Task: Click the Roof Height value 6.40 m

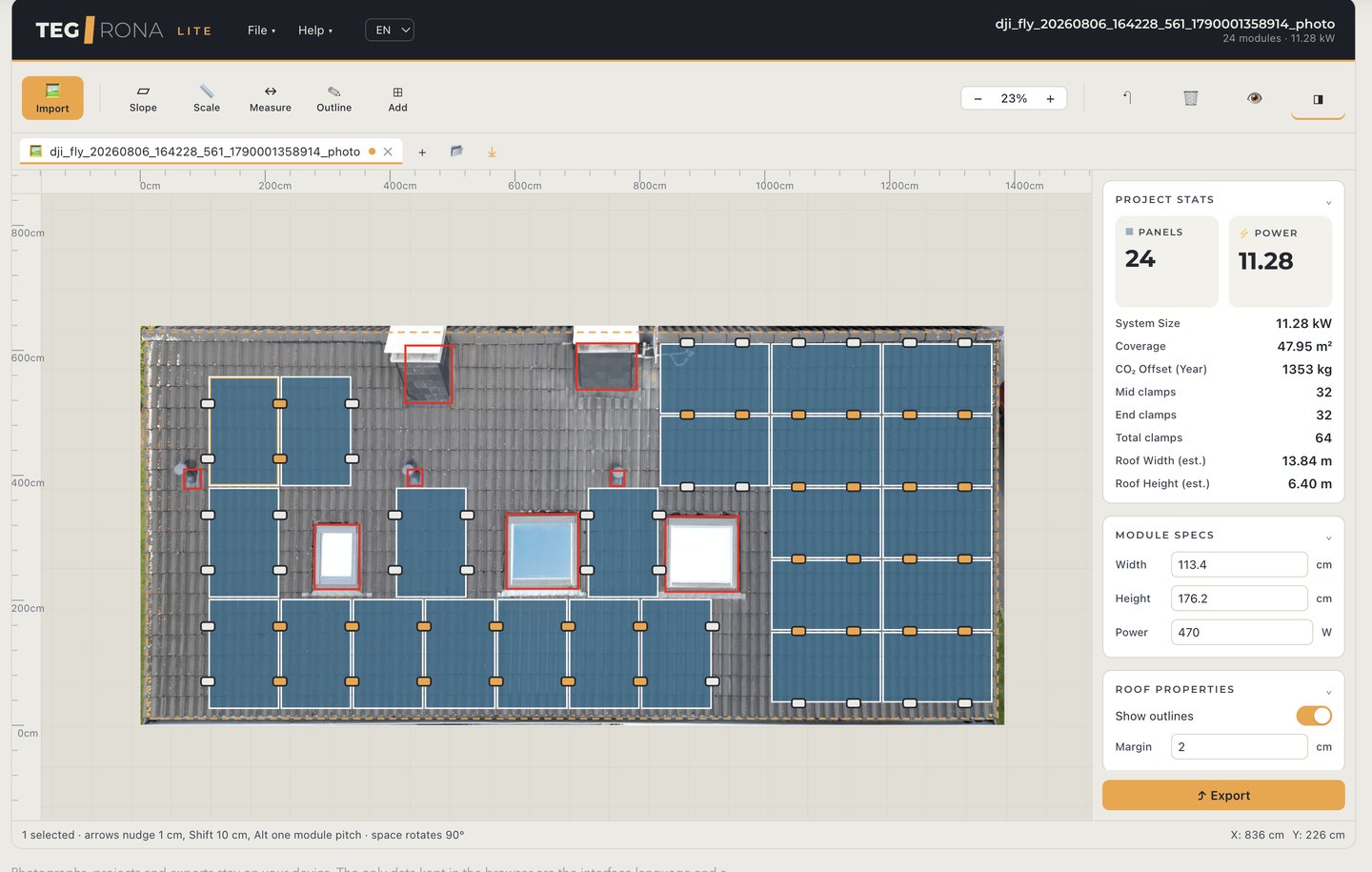Action: pyautogui.click(x=1310, y=483)
